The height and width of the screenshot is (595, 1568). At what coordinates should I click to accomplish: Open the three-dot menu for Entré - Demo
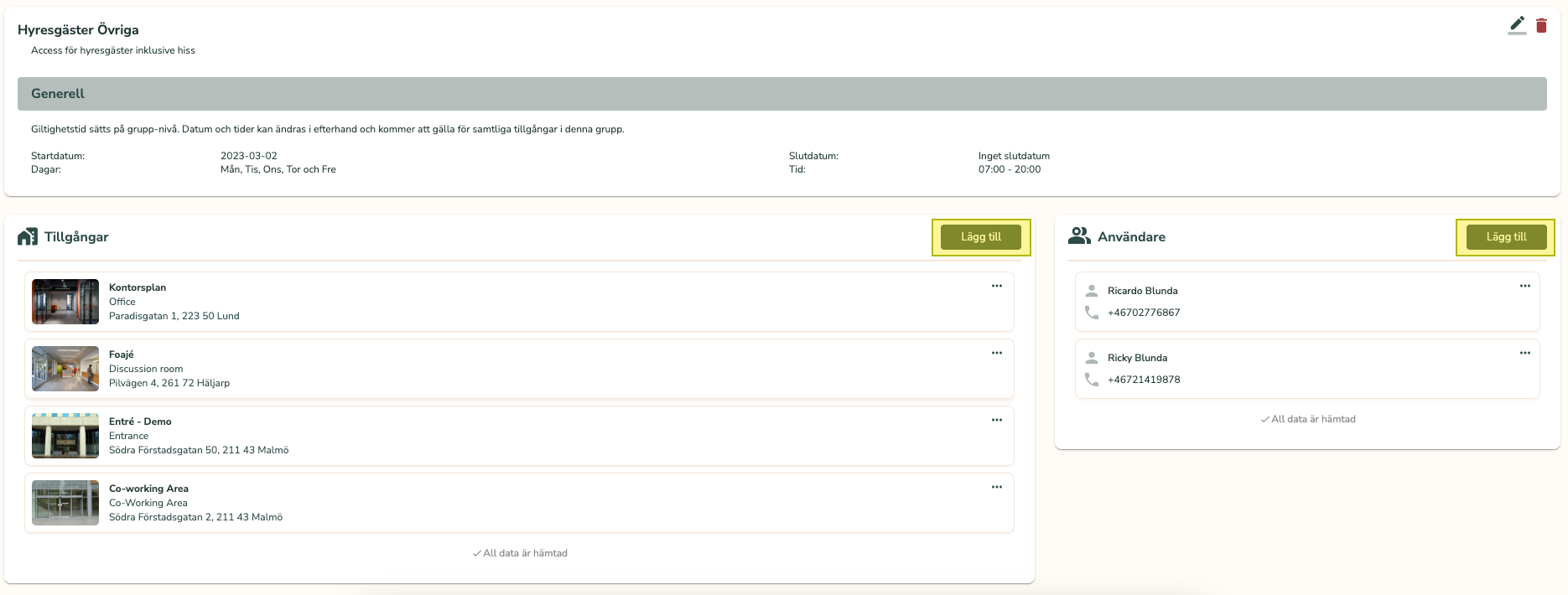point(996,420)
